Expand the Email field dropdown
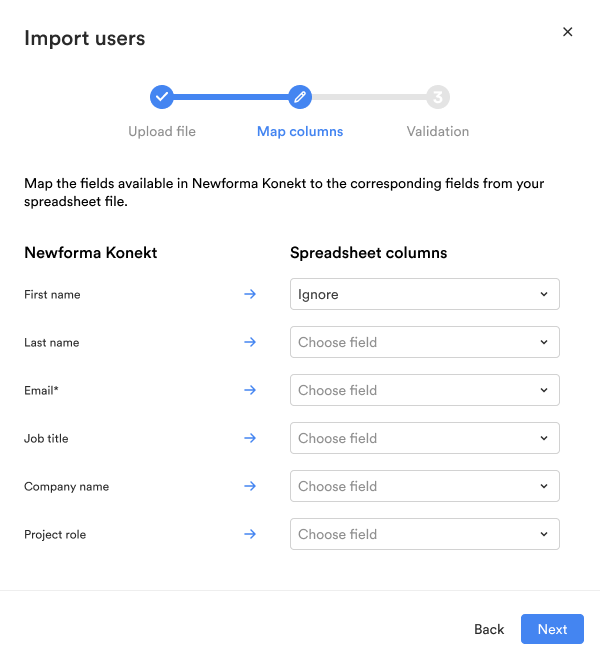Viewport: 600px width, 668px height. (424, 390)
